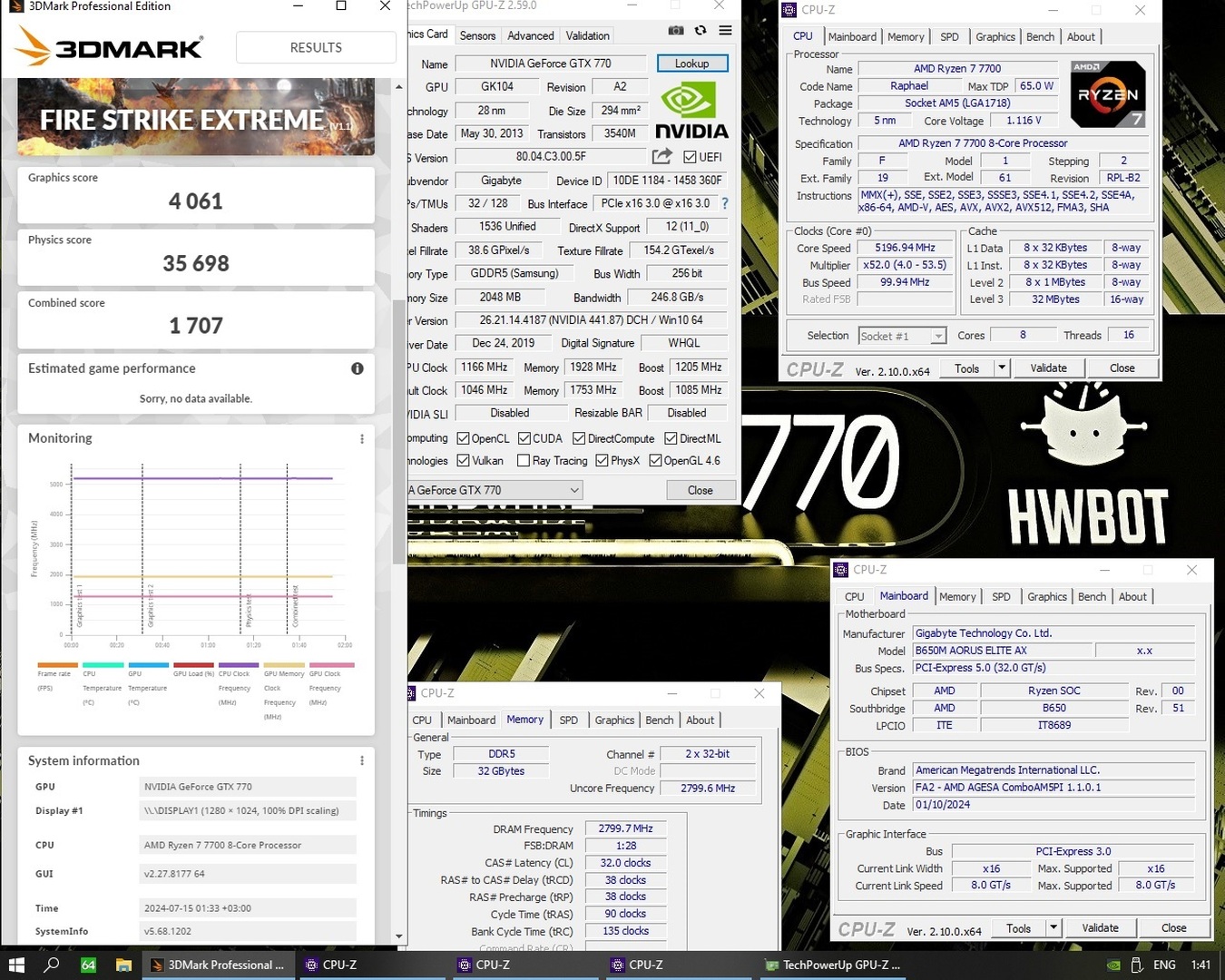This screenshot has width=1225, height=980.
Task: Toggle the DirectCompute checkbox
Action: pos(579,438)
